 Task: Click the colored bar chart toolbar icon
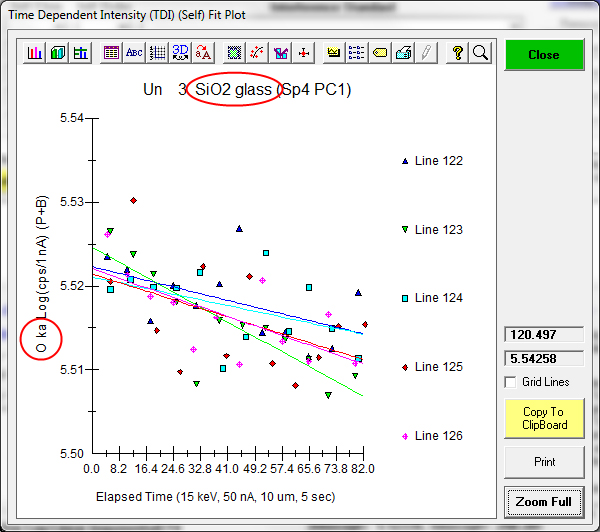[34, 53]
